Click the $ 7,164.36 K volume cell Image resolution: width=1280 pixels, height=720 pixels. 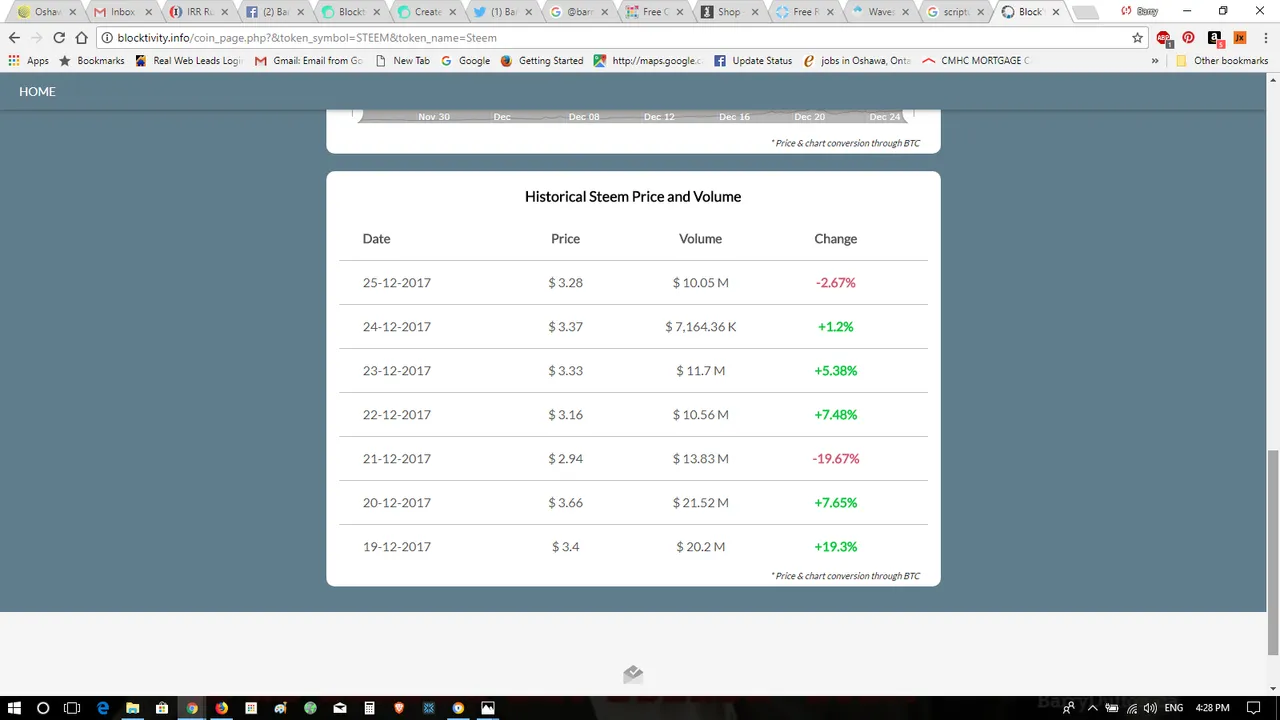[700, 327]
